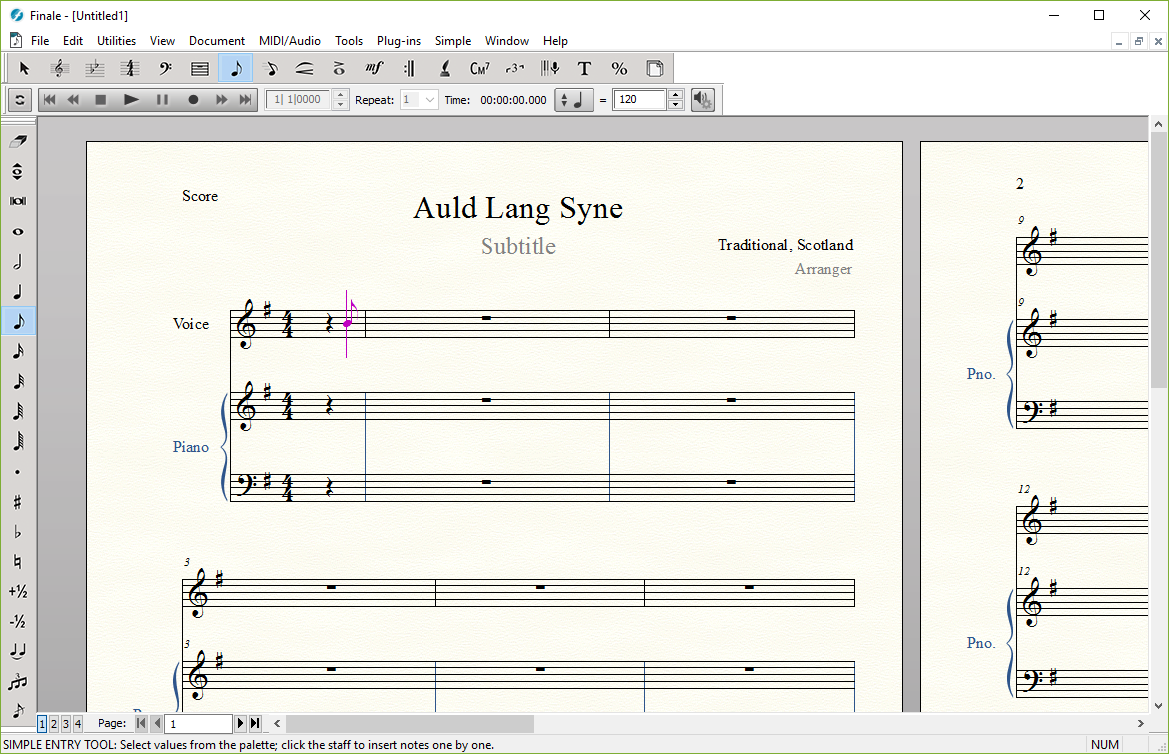This screenshot has width=1169, height=754.
Task: Select the Articulation tool
Action: pos(339,69)
